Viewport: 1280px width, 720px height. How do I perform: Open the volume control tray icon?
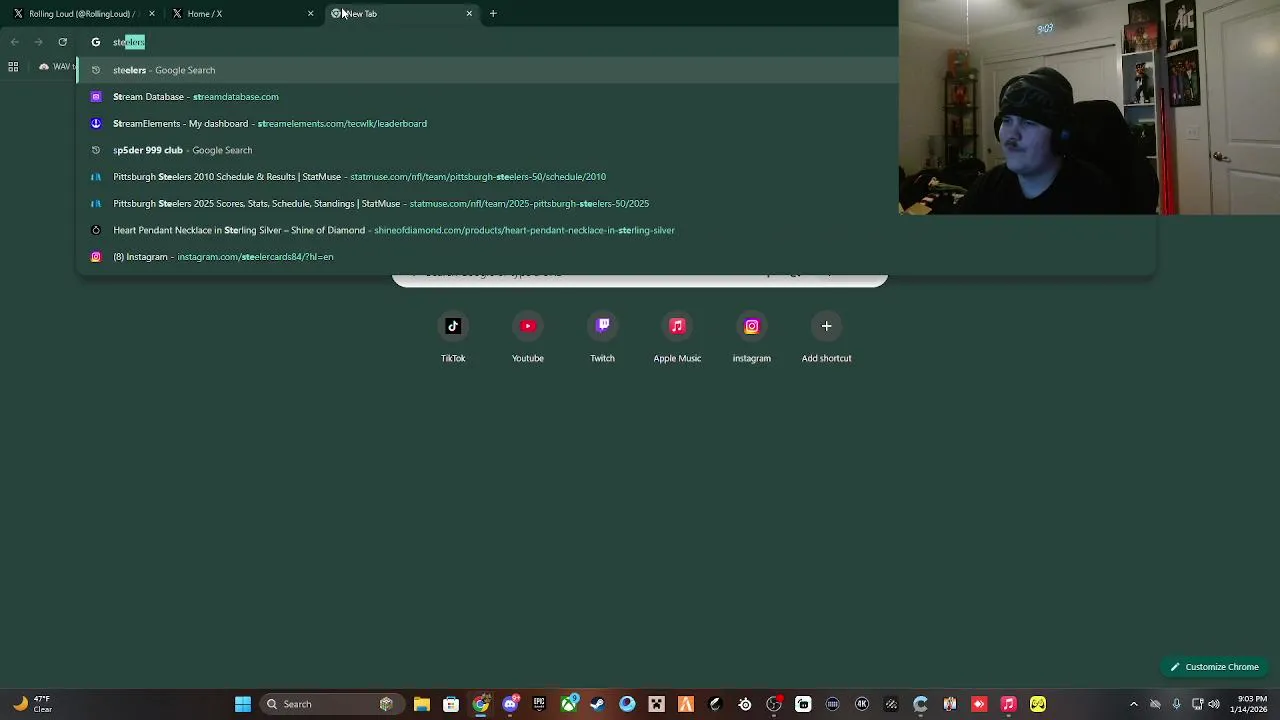(x=1214, y=704)
